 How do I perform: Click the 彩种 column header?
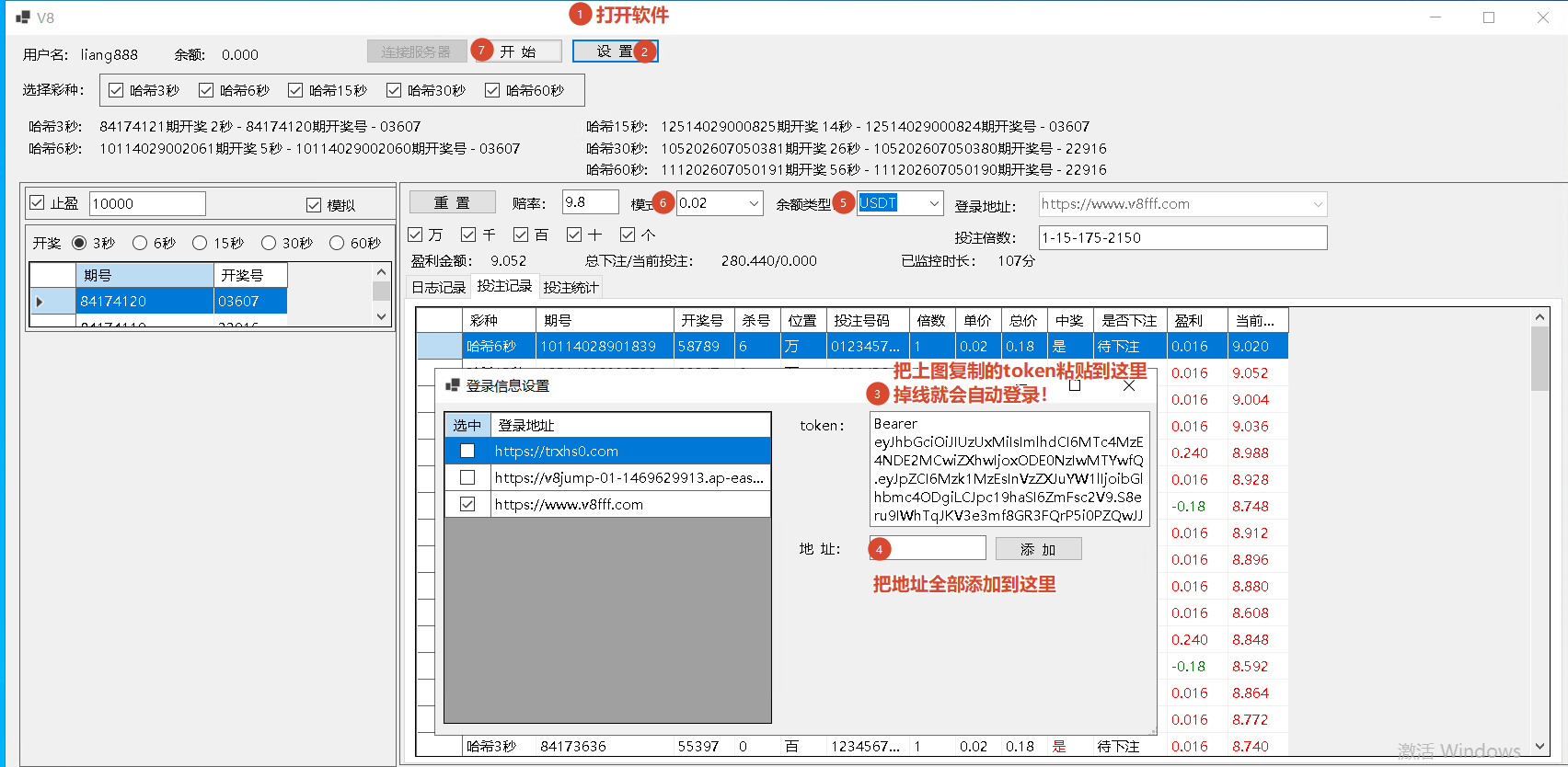[x=499, y=320]
